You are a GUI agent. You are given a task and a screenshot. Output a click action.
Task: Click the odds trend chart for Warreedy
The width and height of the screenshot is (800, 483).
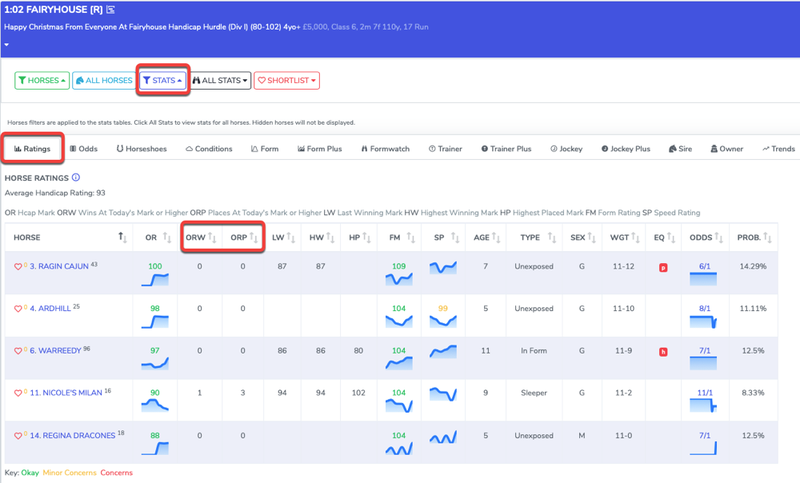[703, 362]
